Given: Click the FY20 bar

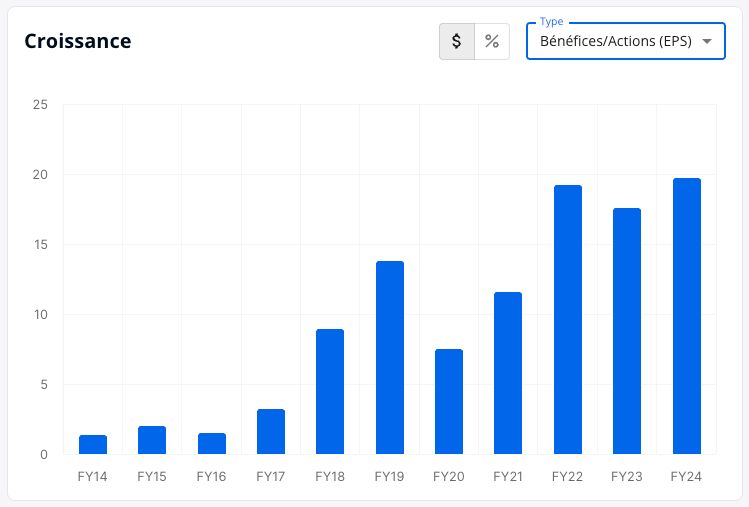Looking at the screenshot, I should [449, 401].
